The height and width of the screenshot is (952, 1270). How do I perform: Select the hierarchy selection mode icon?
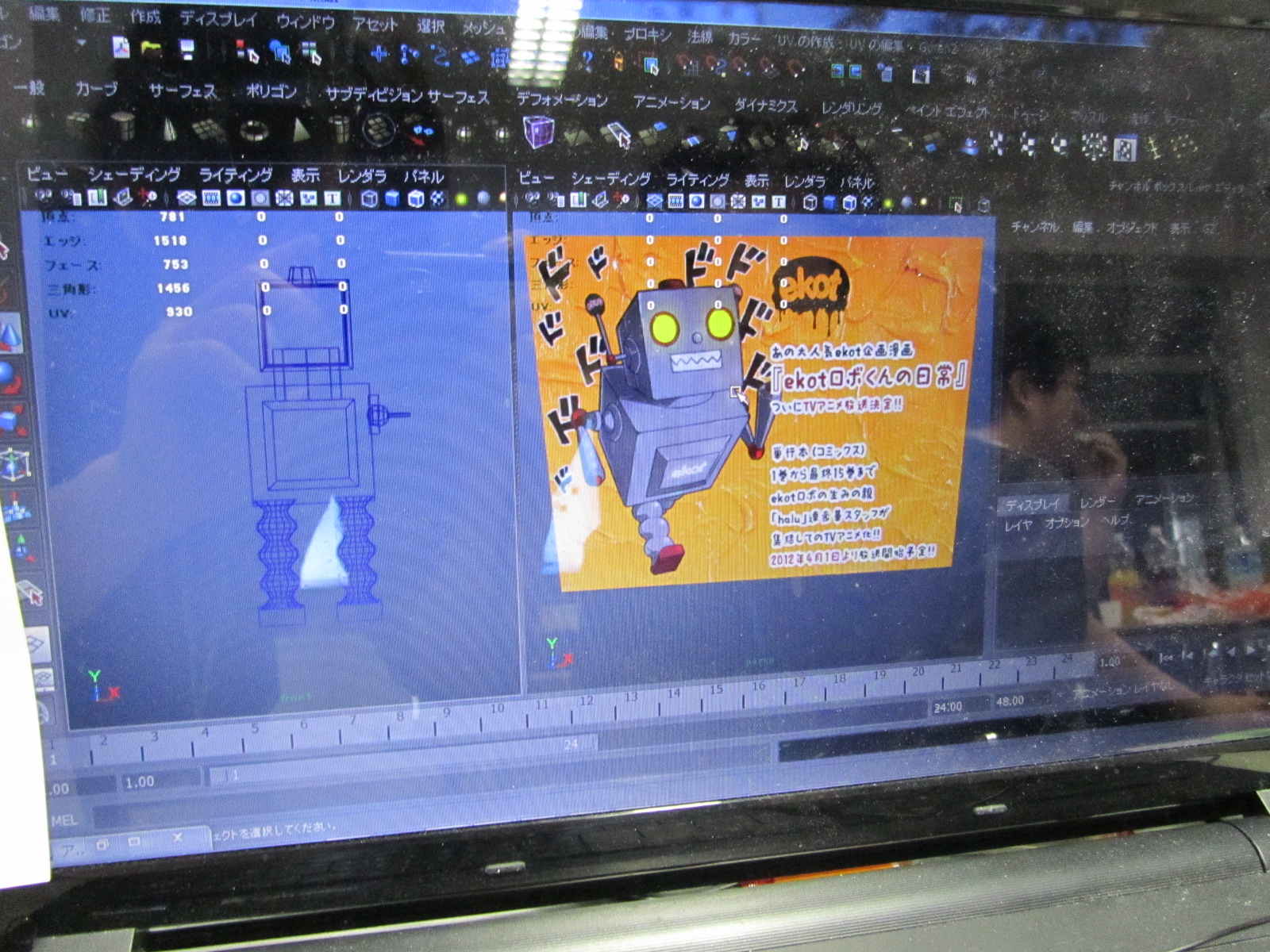click(x=248, y=52)
